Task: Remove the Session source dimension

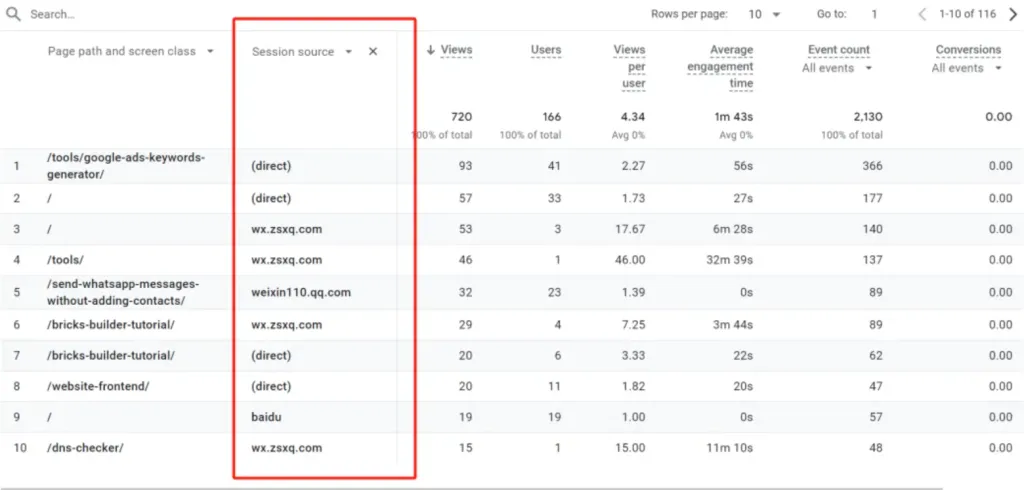Action: (373, 51)
